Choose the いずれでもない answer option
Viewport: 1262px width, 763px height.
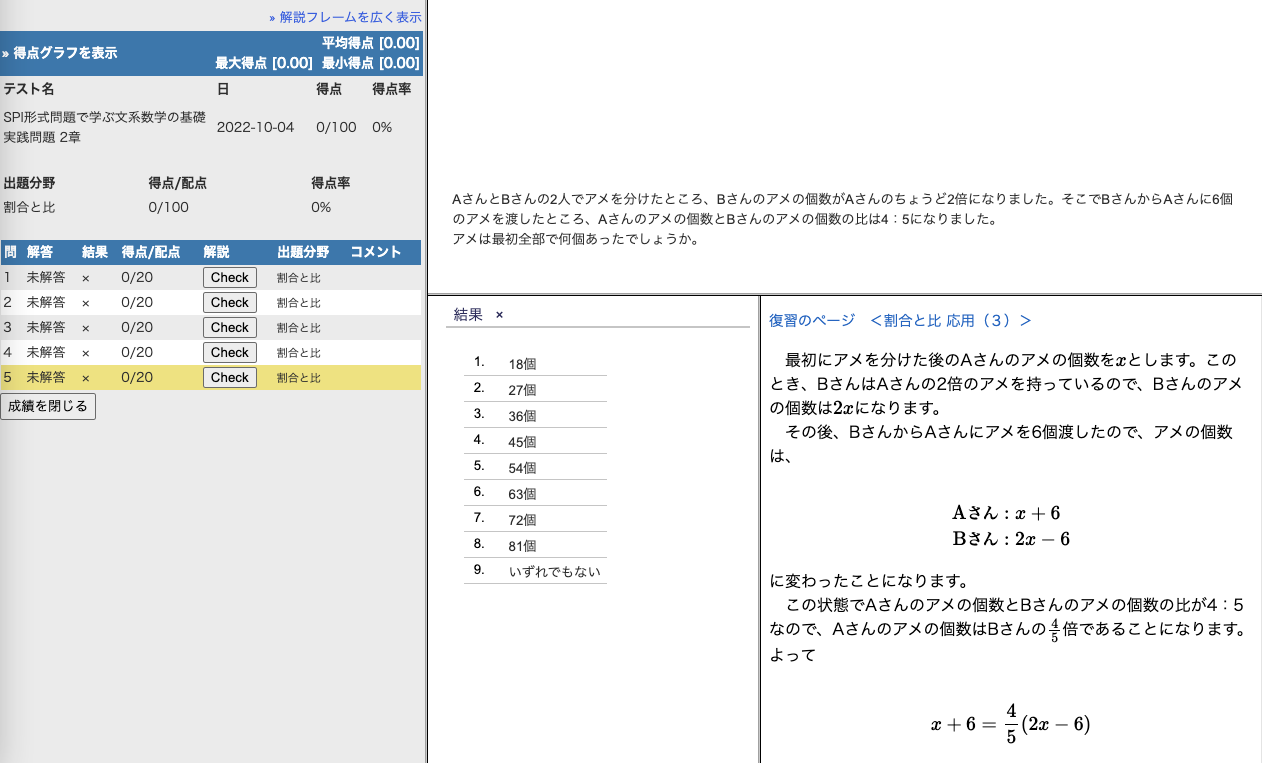[x=554, y=572]
